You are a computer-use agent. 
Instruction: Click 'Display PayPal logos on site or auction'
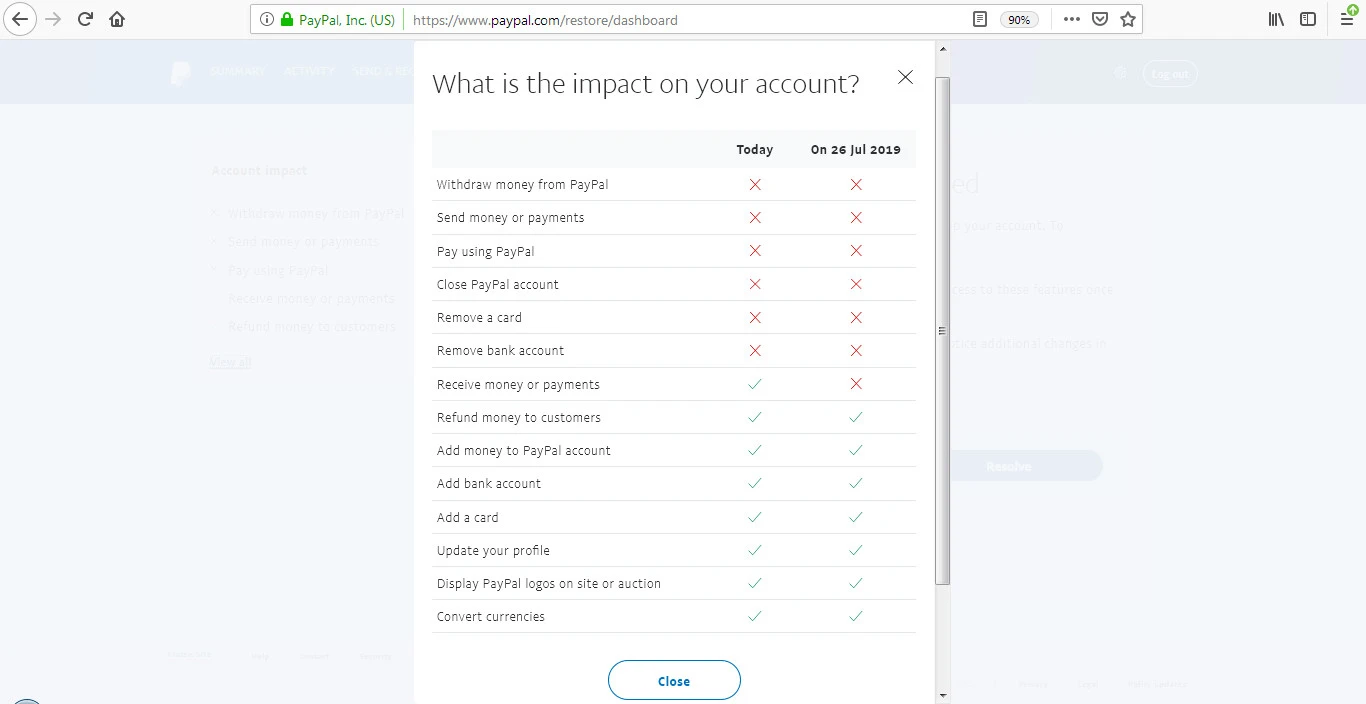pos(549,583)
